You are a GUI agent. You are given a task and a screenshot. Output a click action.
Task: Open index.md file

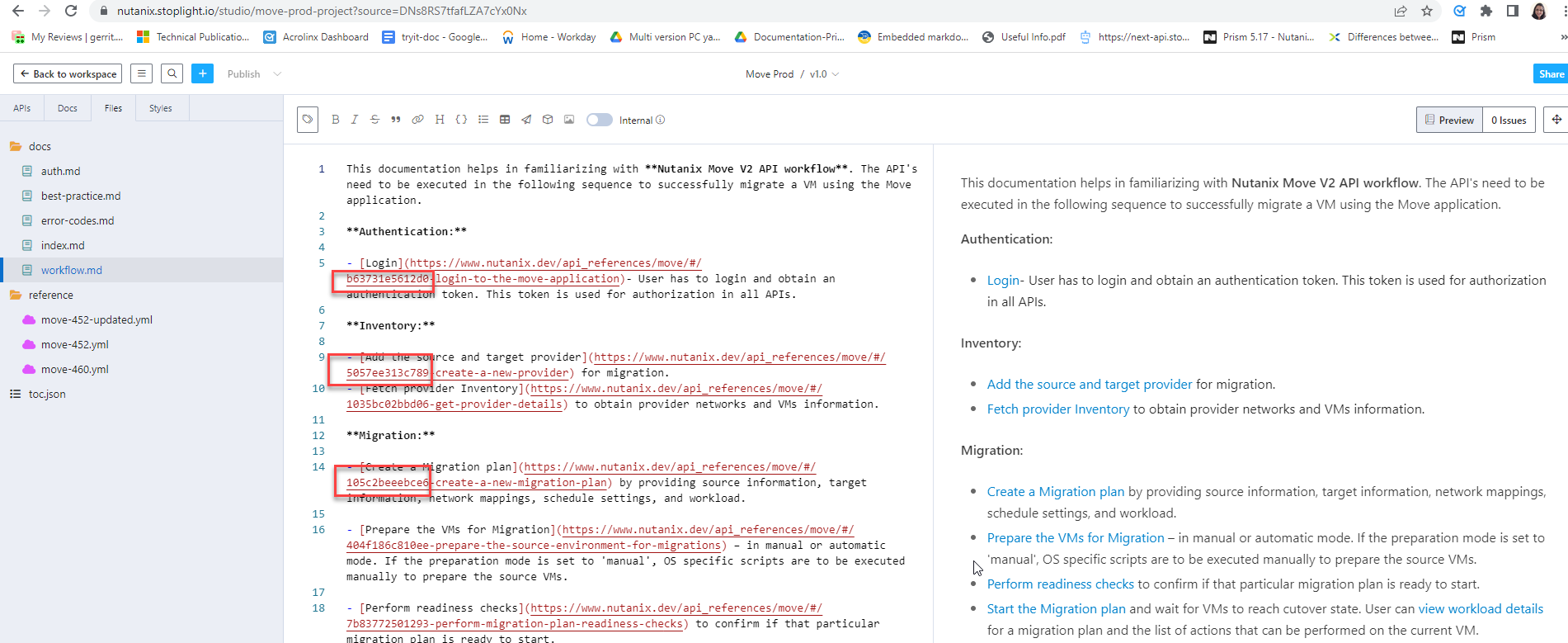(63, 245)
